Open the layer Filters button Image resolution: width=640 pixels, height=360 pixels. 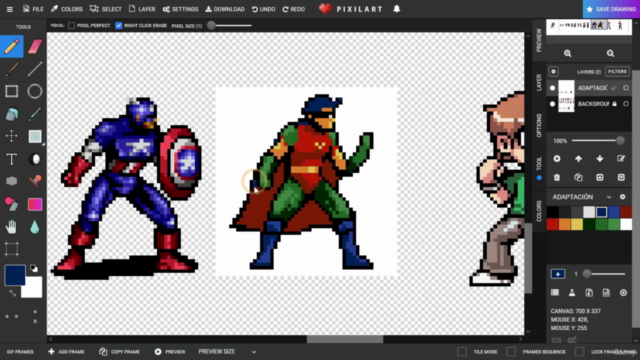click(x=617, y=71)
